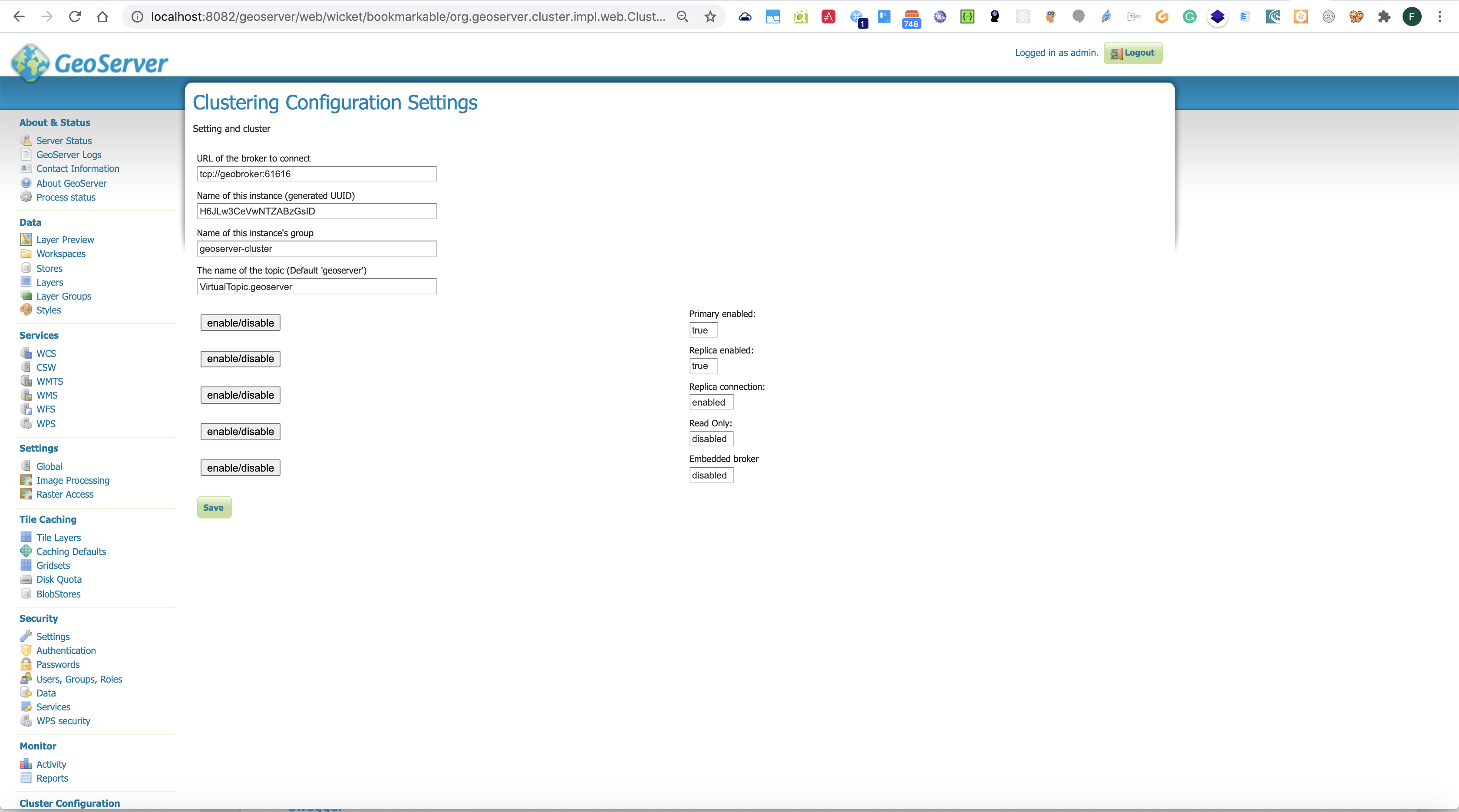Open Authentication security settings

(66, 650)
